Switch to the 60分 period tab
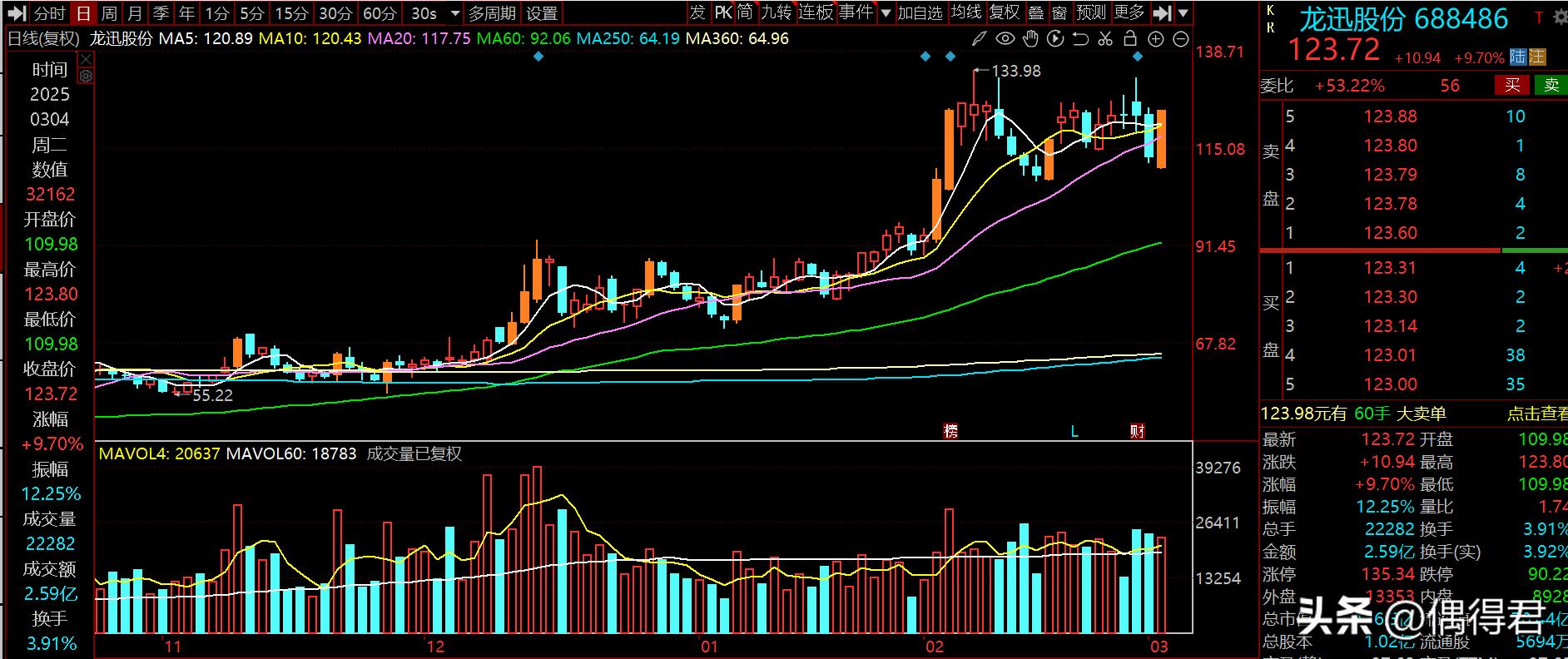 pyautogui.click(x=380, y=13)
